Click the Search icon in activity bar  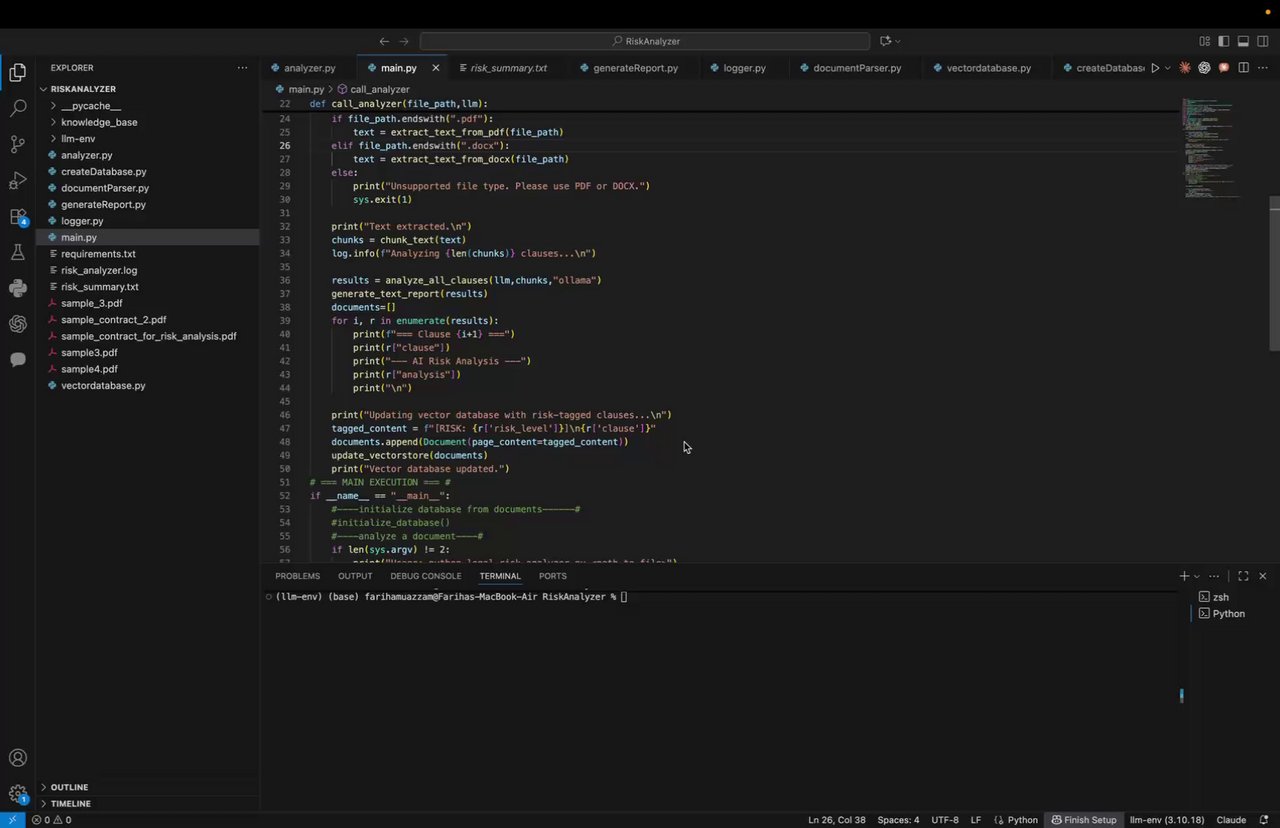pos(17,108)
